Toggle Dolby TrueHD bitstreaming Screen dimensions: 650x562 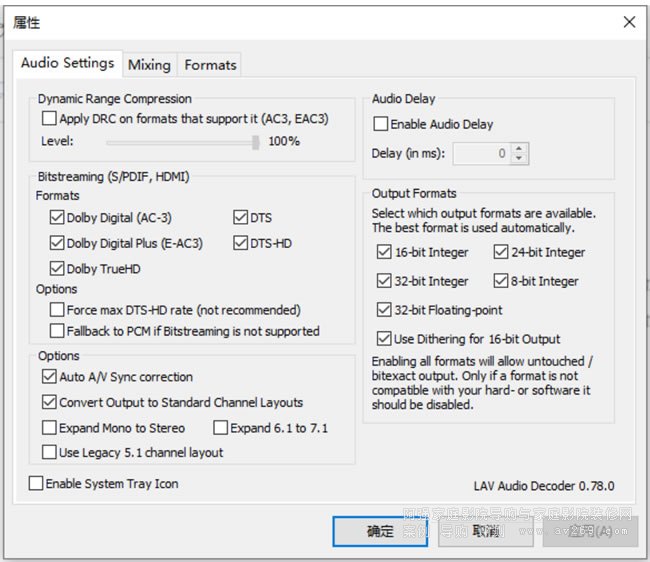(57, 268)
